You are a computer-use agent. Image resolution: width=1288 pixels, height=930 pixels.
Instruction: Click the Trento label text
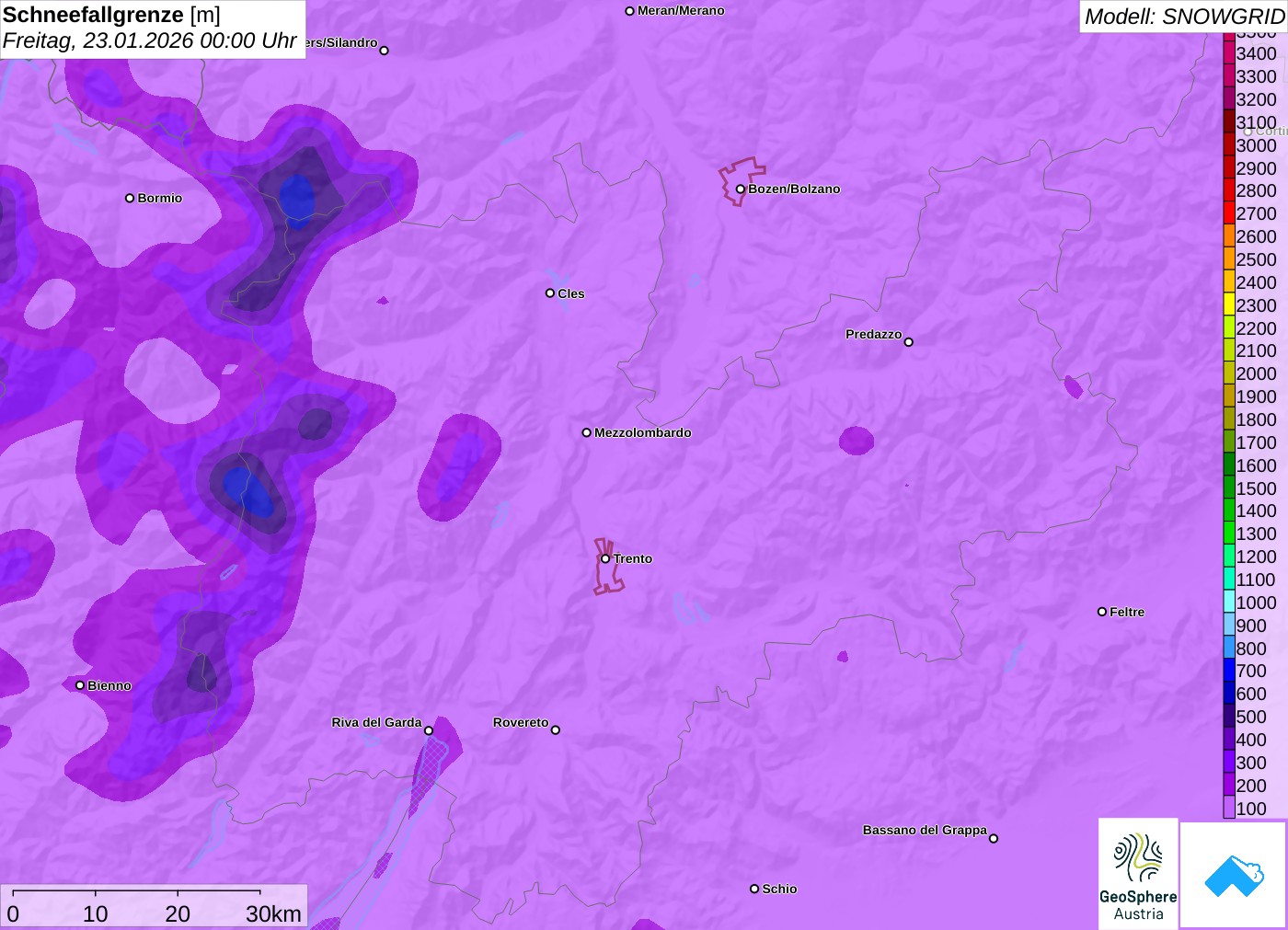(x=633, y=558)
